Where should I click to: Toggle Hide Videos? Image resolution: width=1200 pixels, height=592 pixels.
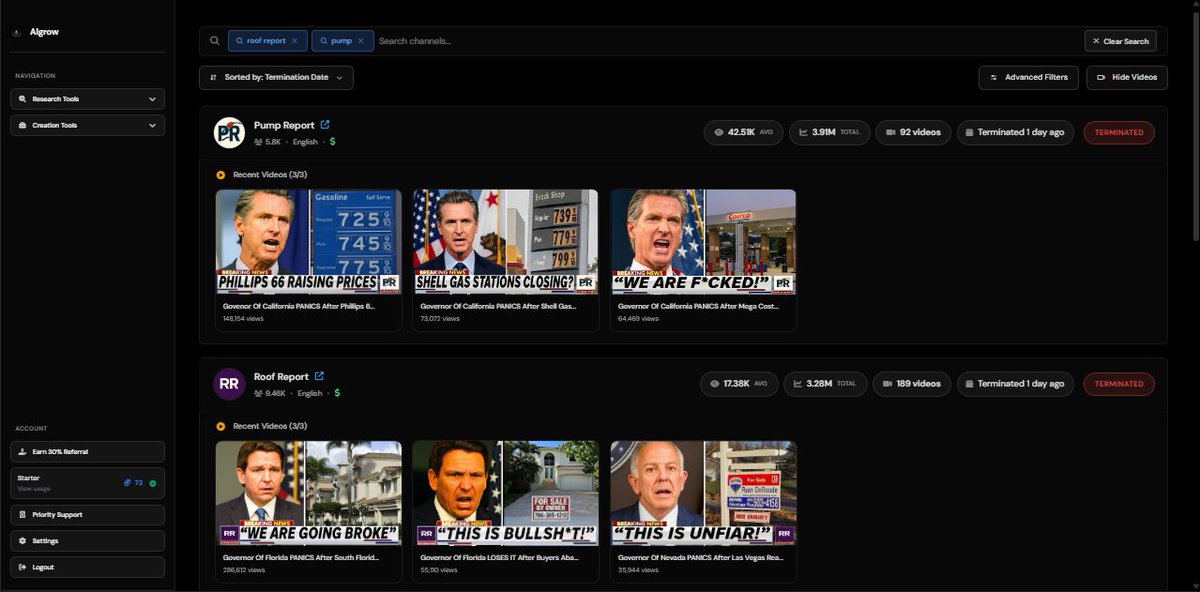tap(1127, 77)
